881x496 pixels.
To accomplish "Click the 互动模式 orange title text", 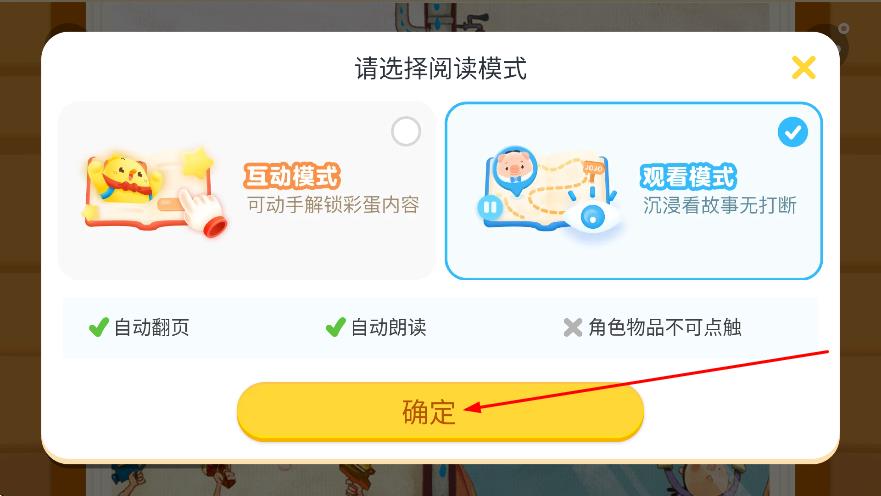I will pos(292,176).
